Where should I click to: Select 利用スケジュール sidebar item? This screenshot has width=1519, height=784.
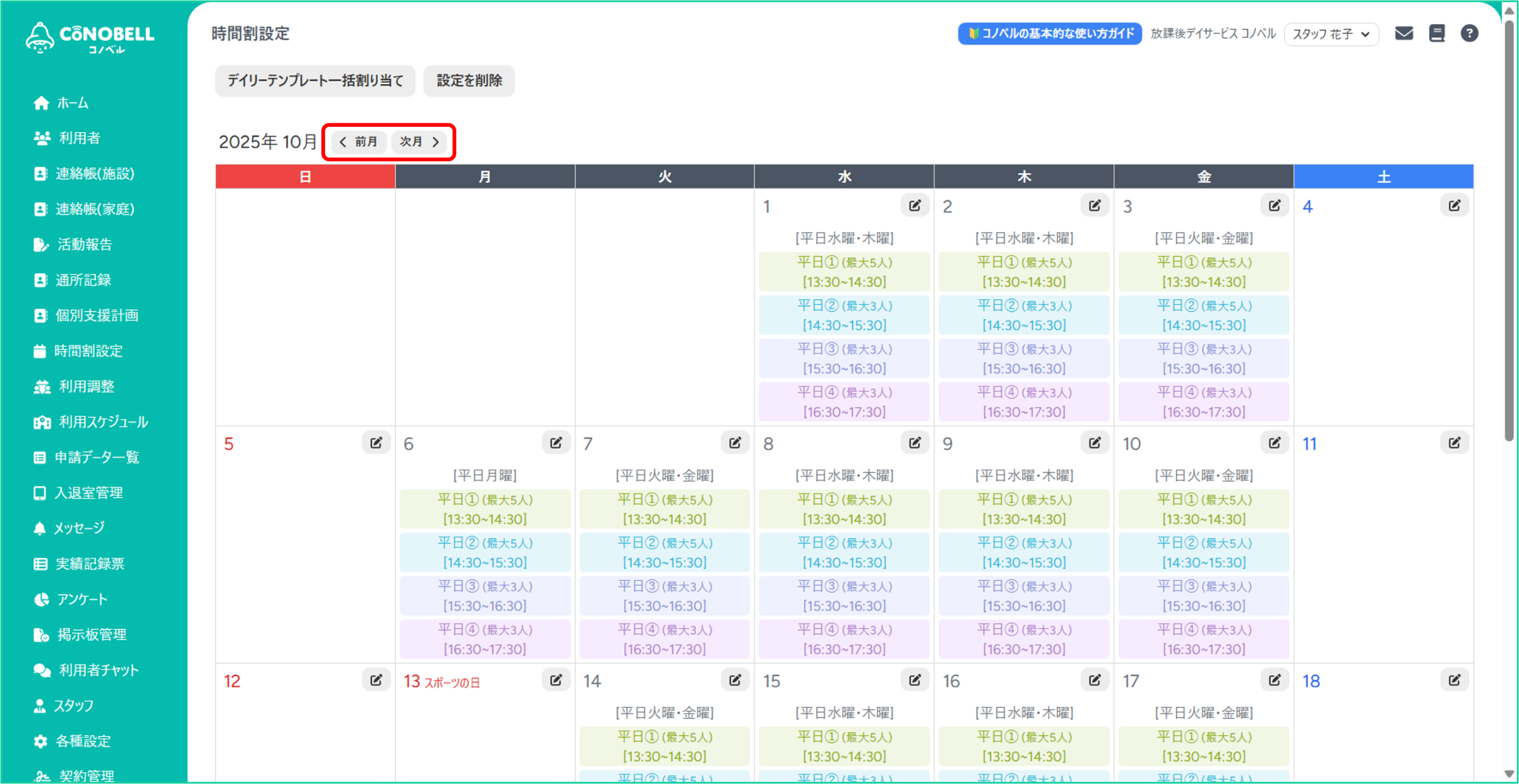pos(103,422)
